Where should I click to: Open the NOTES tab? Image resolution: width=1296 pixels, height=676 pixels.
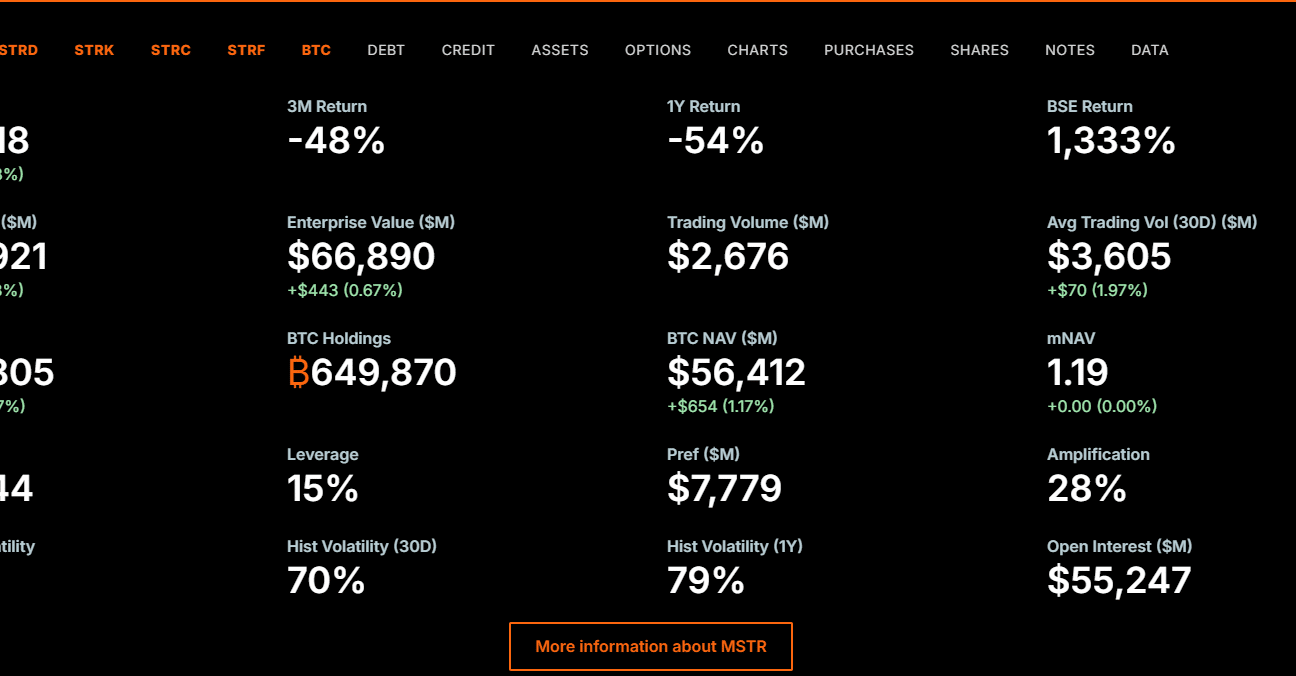click(1070, 50)
